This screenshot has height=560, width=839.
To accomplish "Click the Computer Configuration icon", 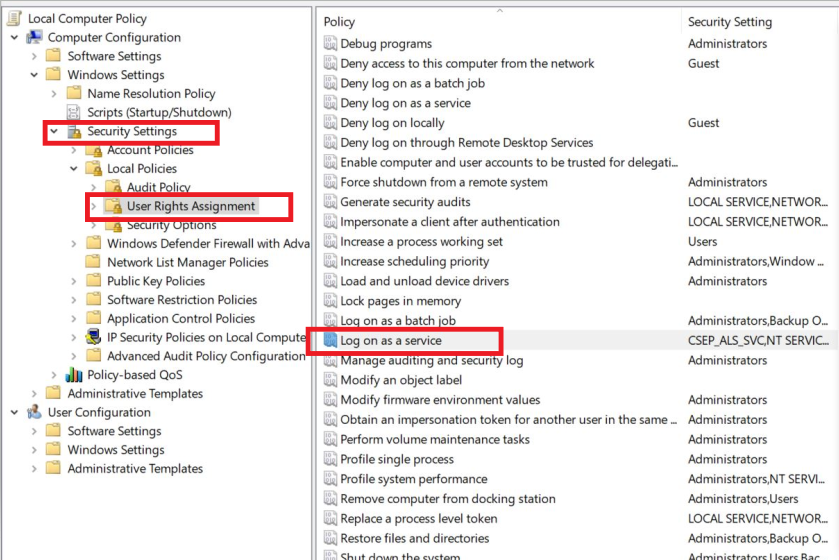I will tap(35, 37).
